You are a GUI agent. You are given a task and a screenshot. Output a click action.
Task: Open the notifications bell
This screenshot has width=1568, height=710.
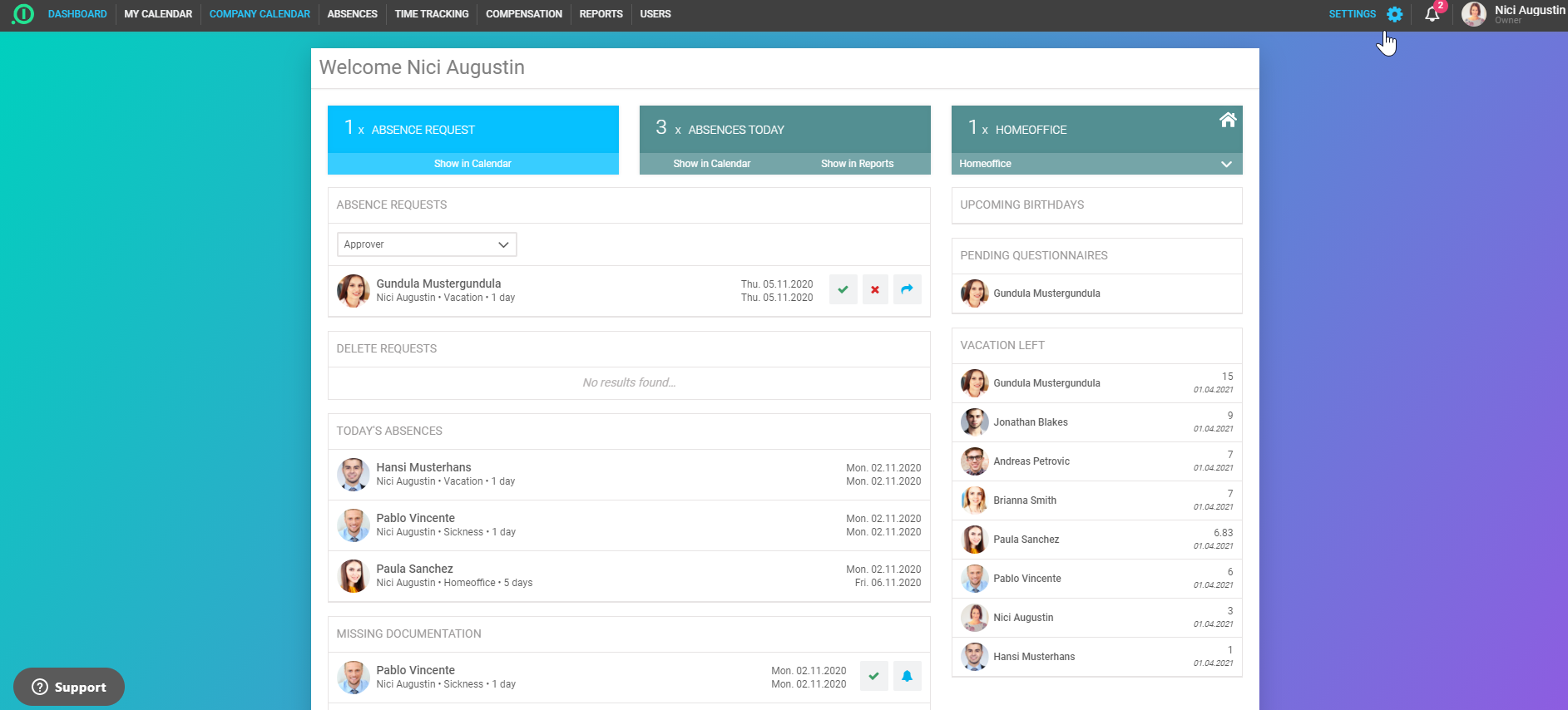click(1432, 14)
